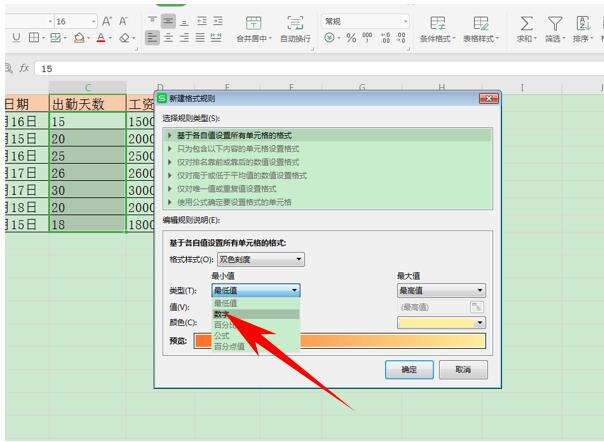Close the 新建格式规则 dialog

click(488, 99)
